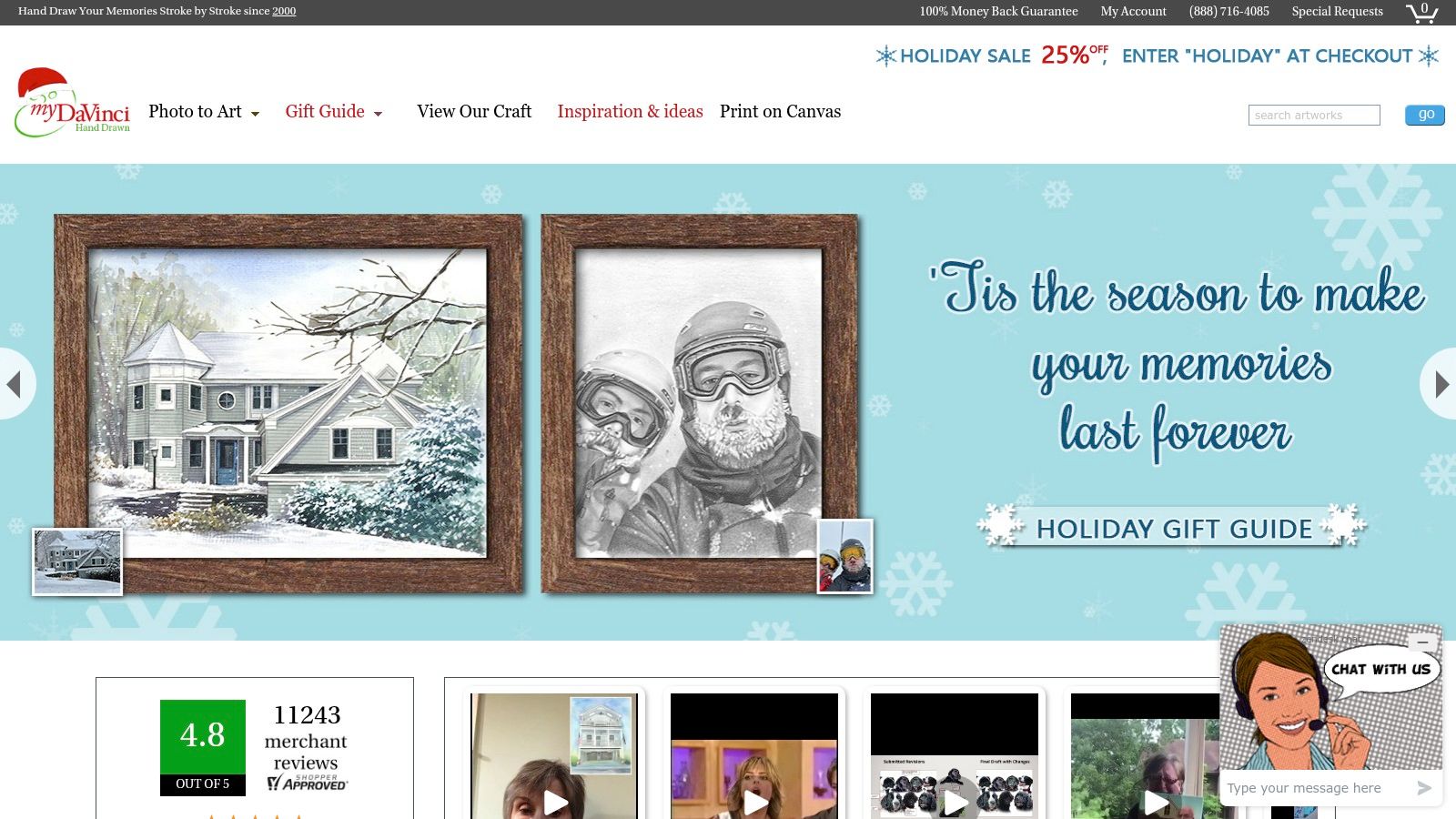Click the myDaVinci Santa hat logo
The image size is (1456, 819).
72,102
